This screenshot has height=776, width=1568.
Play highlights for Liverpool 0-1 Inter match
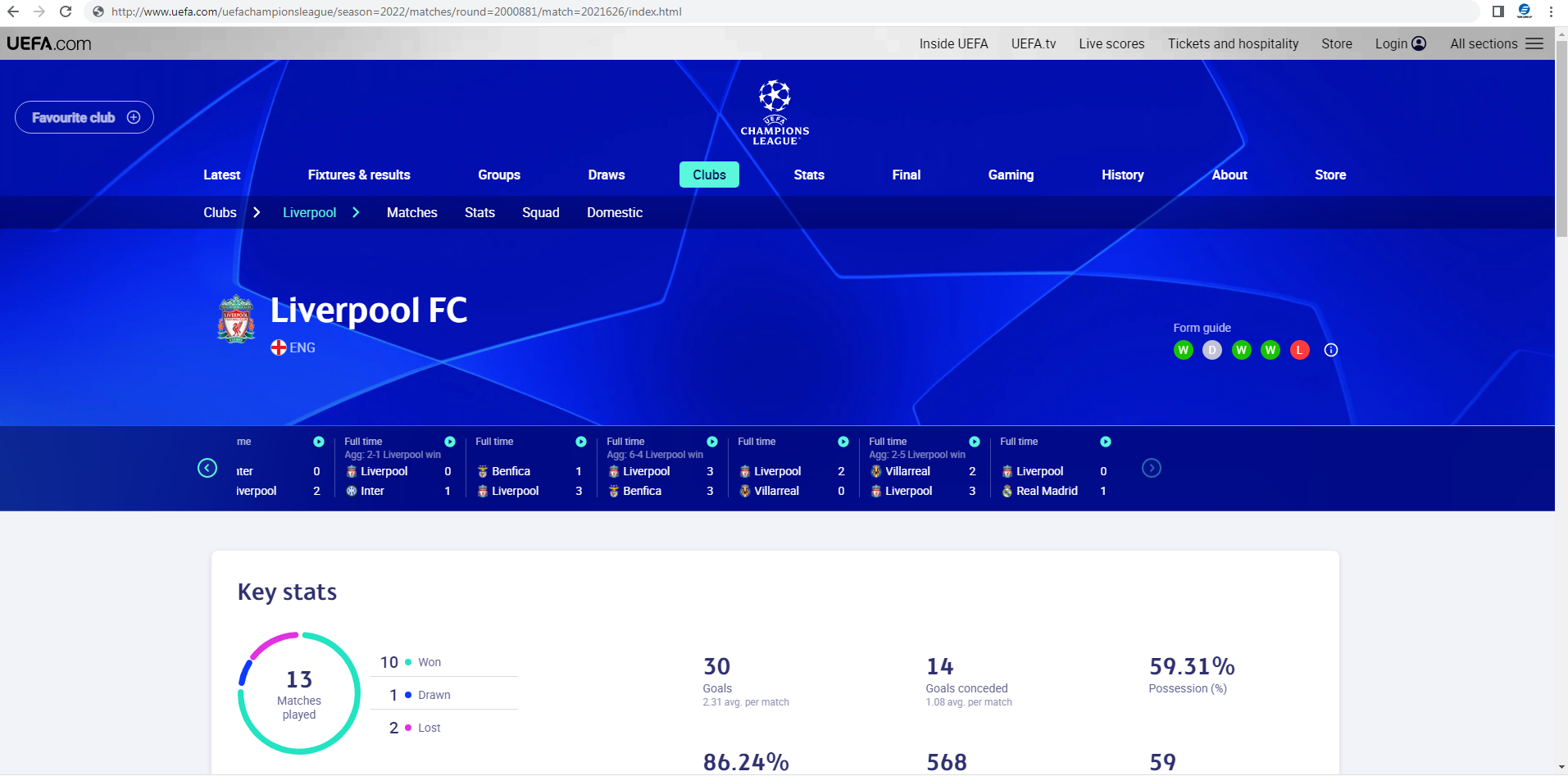point(450,442)
